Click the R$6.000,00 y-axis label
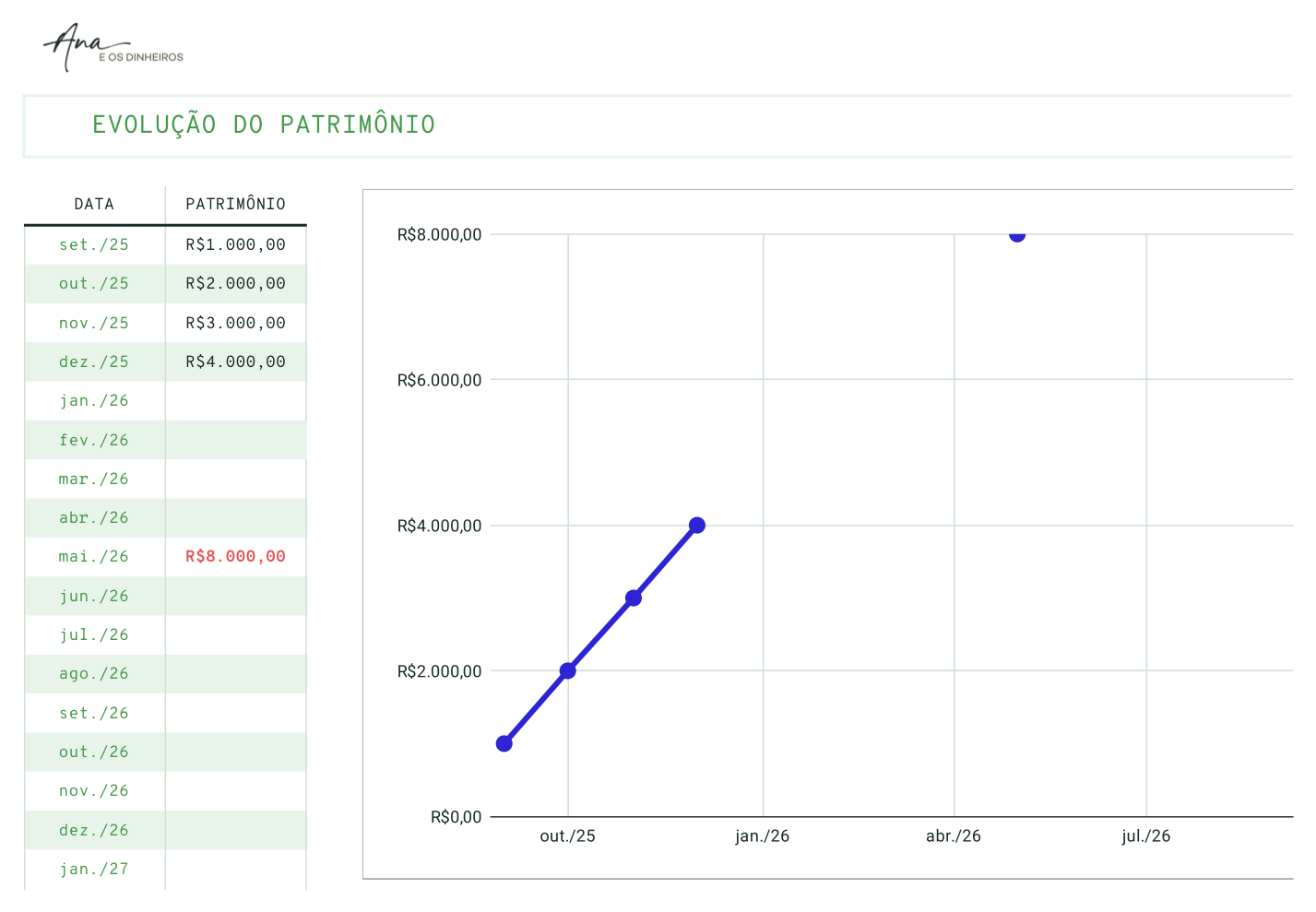The height and width of the screenshot is (912, 1316). coord(439,380)
